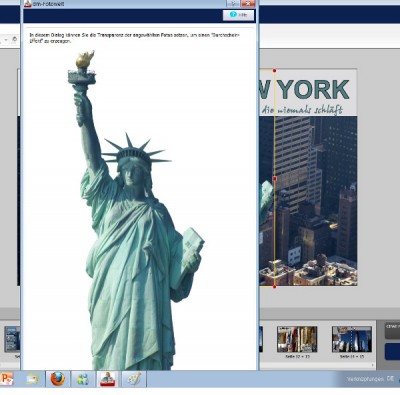This screenshot has height=395, width=400.
Task: Click the dm-Fotowelt title bar app icon
Action: [28, 4]
